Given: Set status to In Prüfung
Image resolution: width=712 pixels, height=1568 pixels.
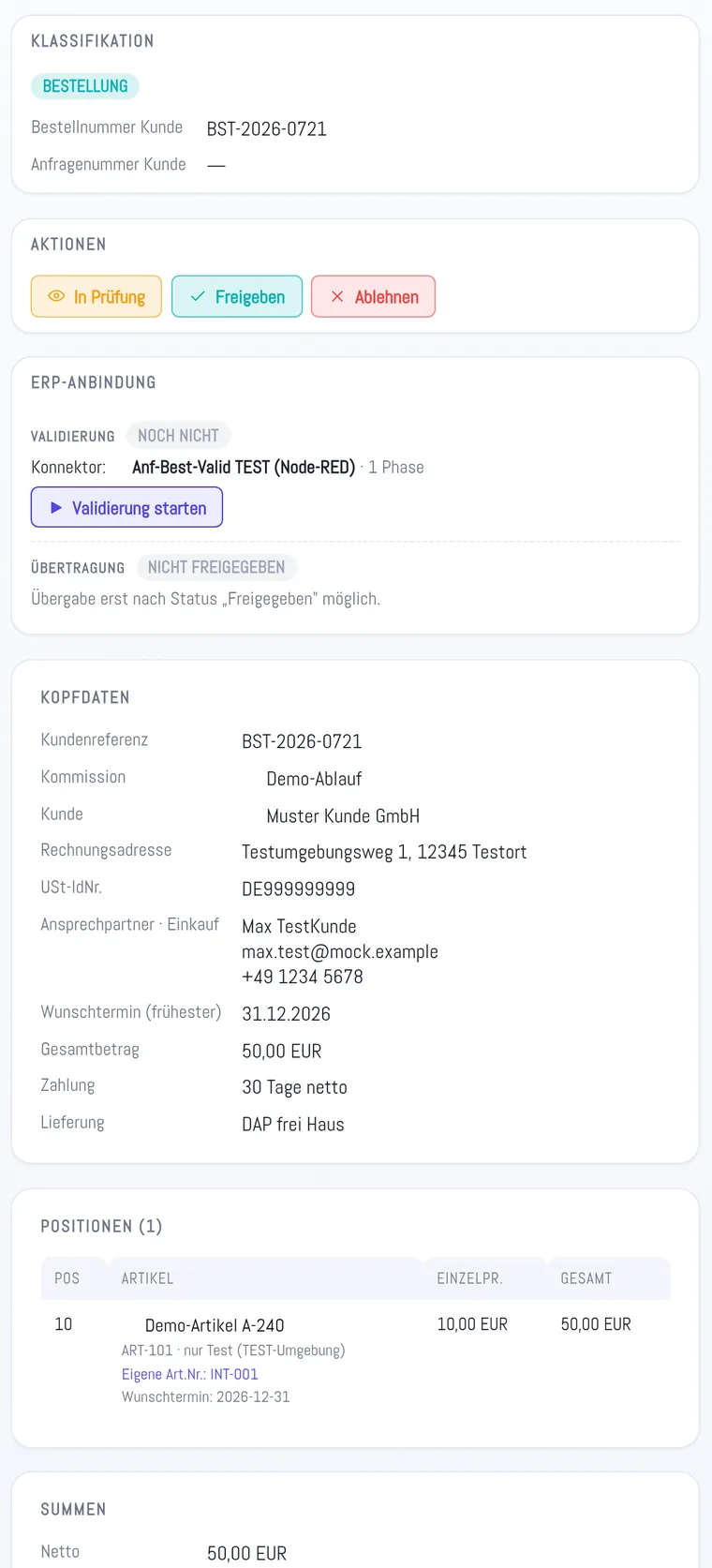Looking at the screenshot, I should tap(96, 296).
